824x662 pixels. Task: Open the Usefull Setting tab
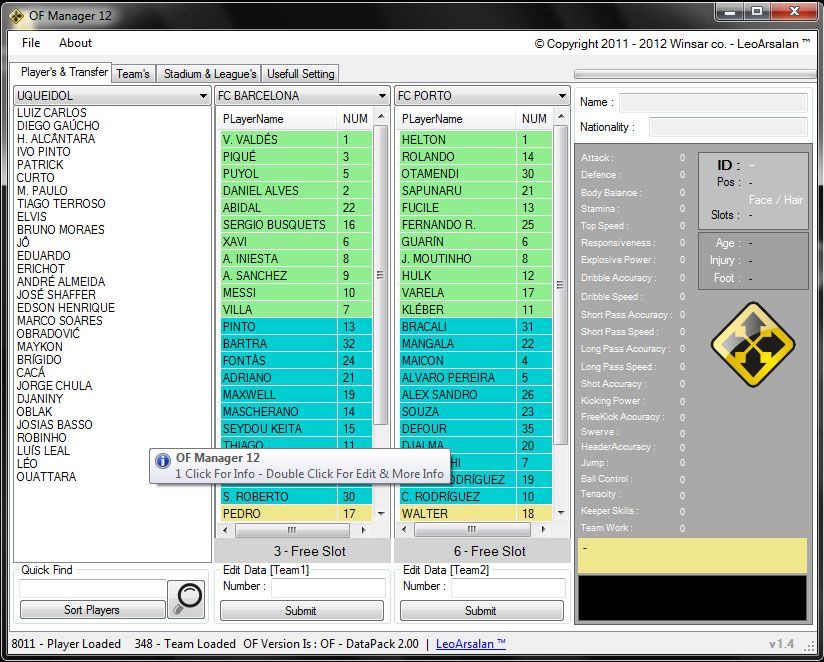(x=301, y=73)
